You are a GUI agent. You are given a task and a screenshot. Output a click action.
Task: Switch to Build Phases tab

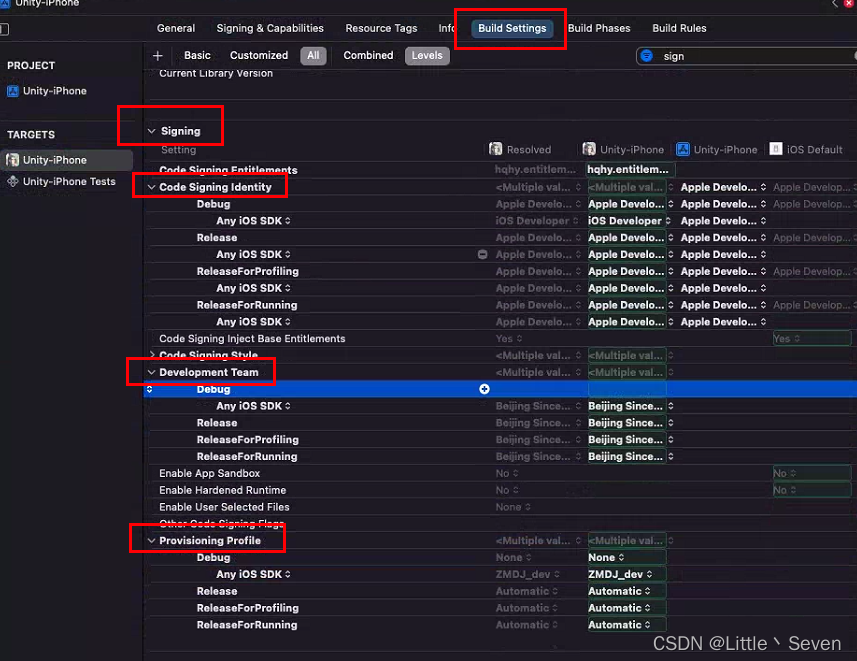coord(599,28)
